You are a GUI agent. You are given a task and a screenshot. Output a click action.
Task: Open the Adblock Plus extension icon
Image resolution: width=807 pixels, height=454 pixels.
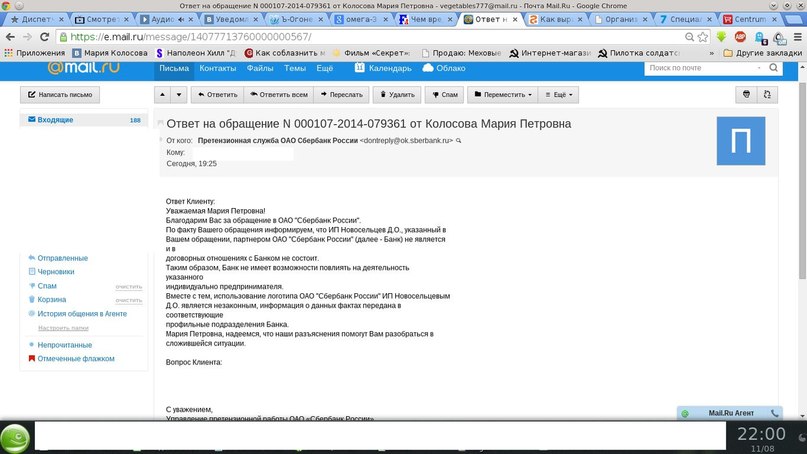point(740,37)
